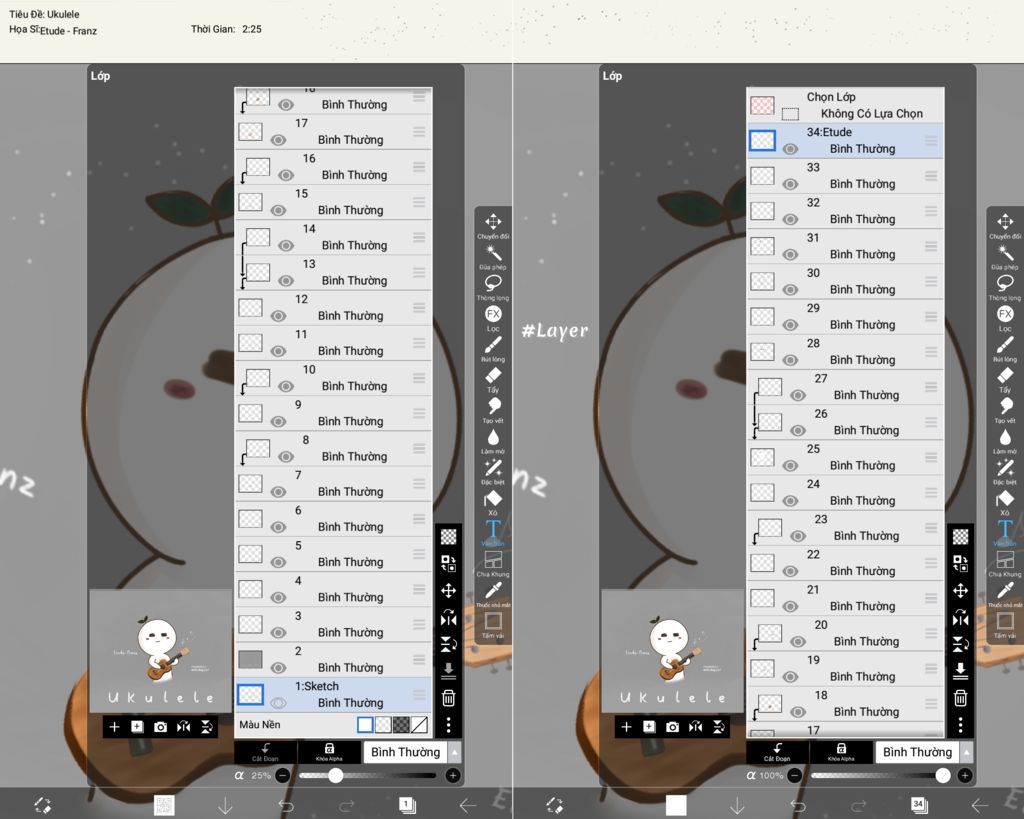Select the Bút lông brush tool in left screenshot
Viewport: 1024px width, 819px height.
[493, 348]
